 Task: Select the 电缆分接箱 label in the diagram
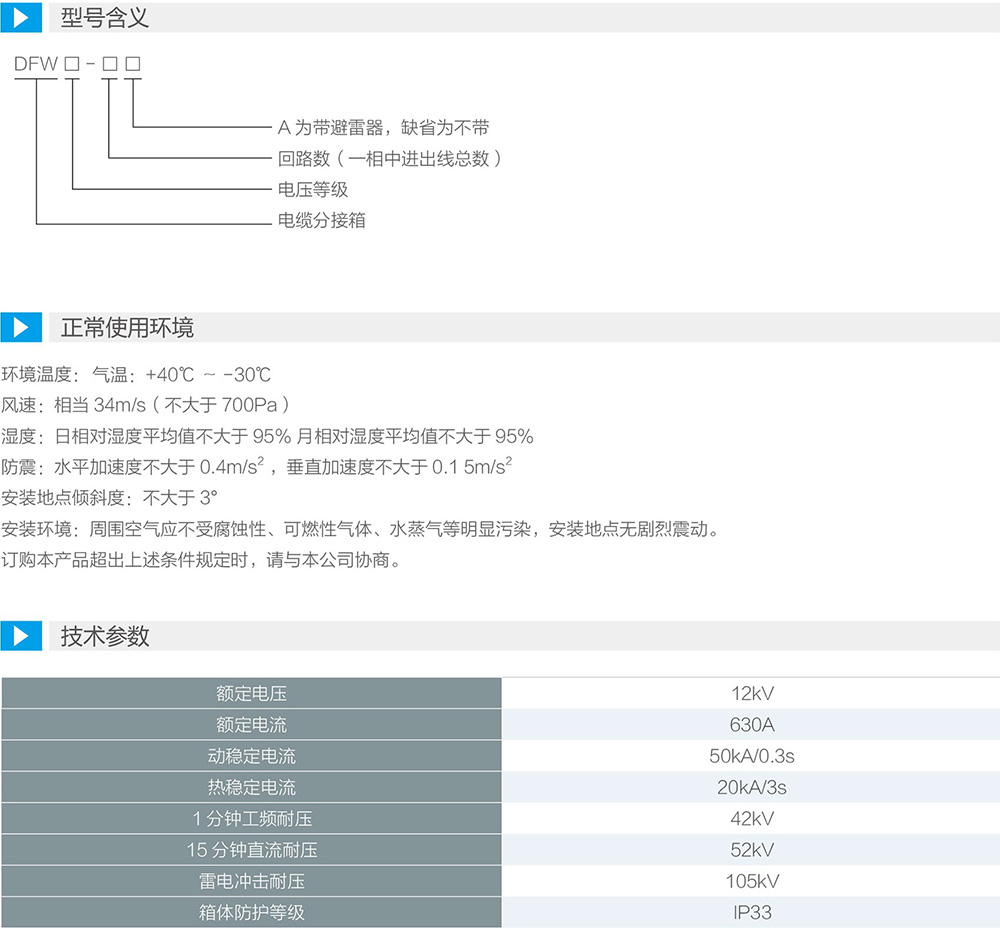tap(321, 221)
